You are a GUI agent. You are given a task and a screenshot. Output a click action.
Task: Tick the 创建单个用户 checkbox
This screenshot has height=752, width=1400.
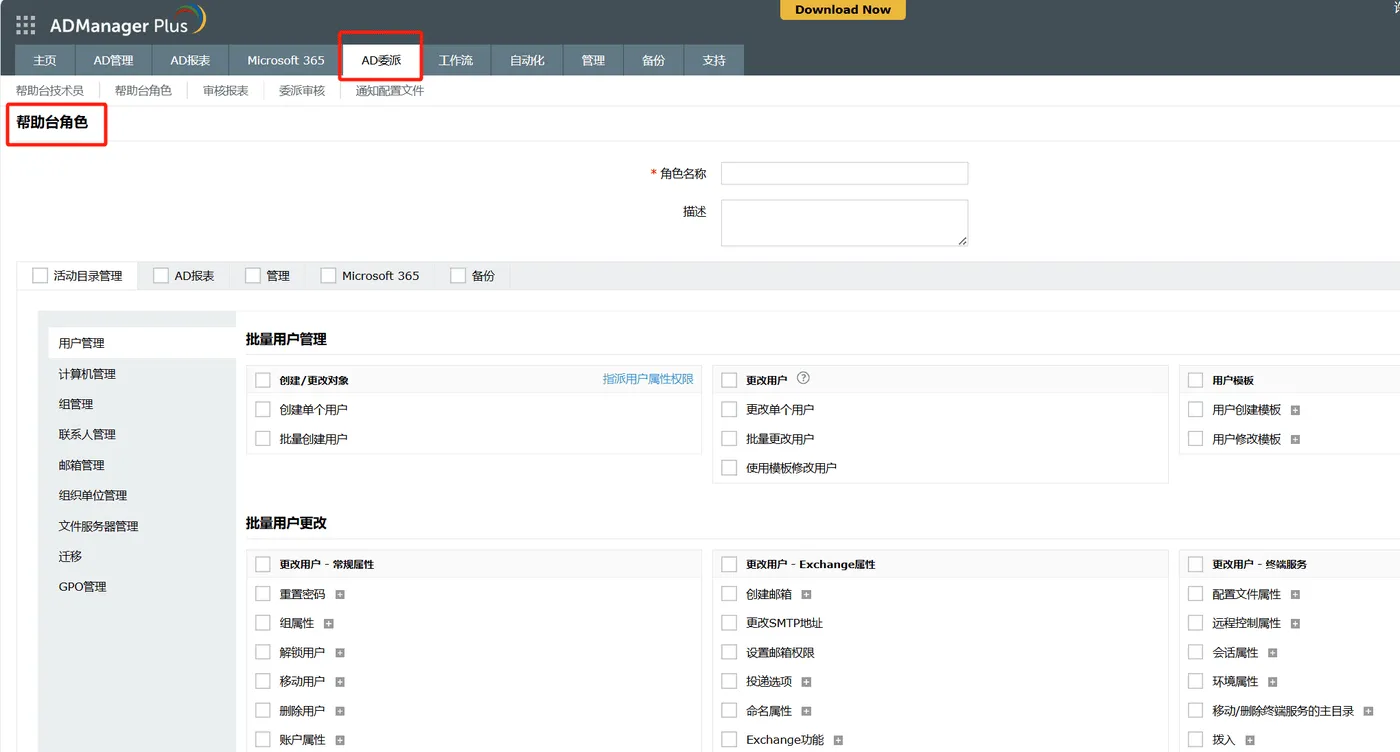pos(263,409)
